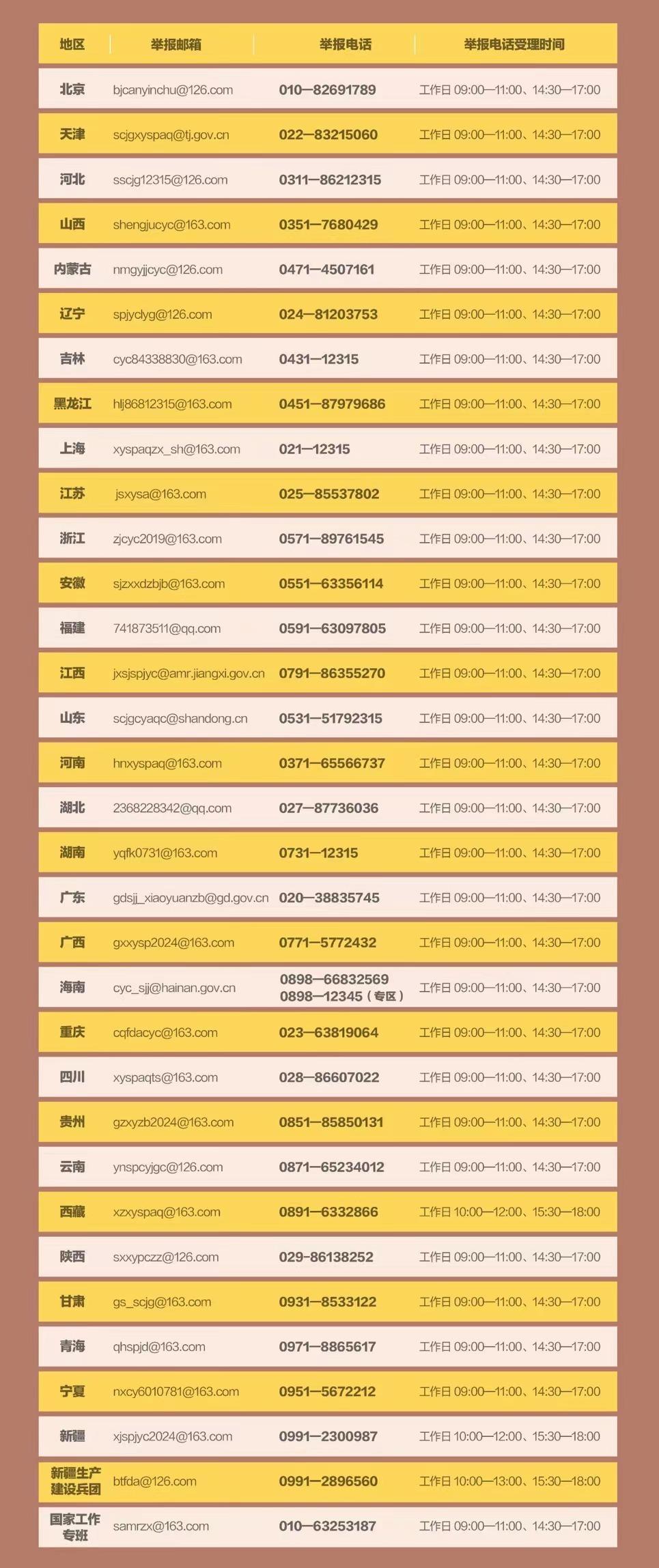The height and width of the screenshot is (1568, 659).
Task: Click the 举报电话受理时间 column header
Action: click(514, 44)
